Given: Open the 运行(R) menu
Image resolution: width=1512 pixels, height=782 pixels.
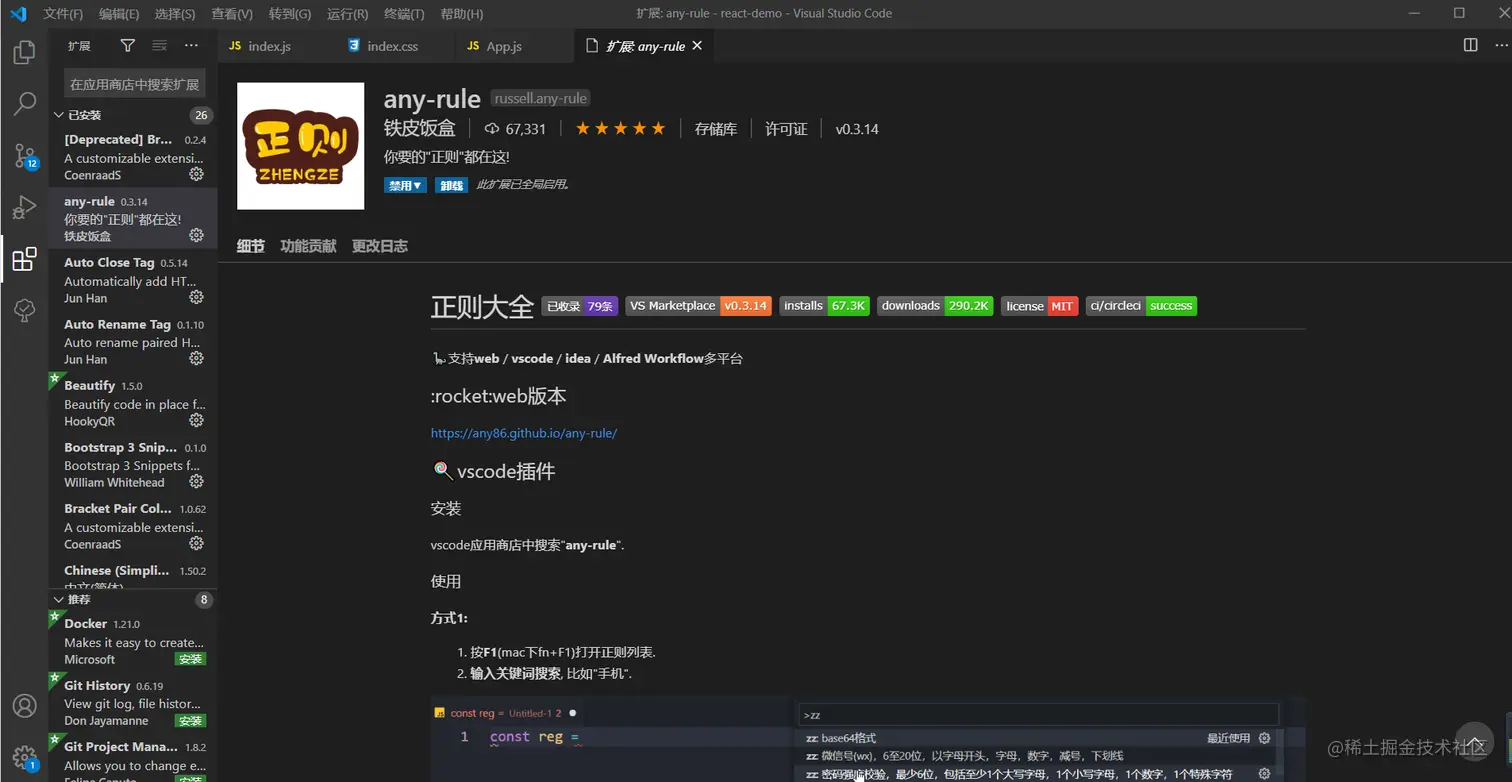Looking at the screenshot, I should [x=347, y=14].
